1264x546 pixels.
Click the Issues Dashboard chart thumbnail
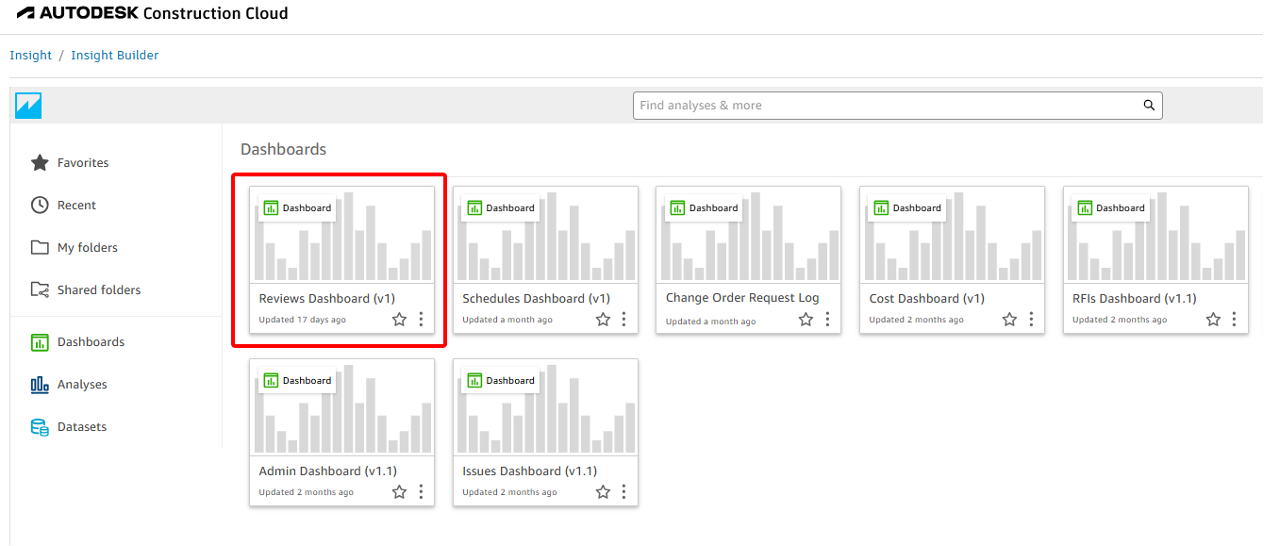tap(545, 407)
